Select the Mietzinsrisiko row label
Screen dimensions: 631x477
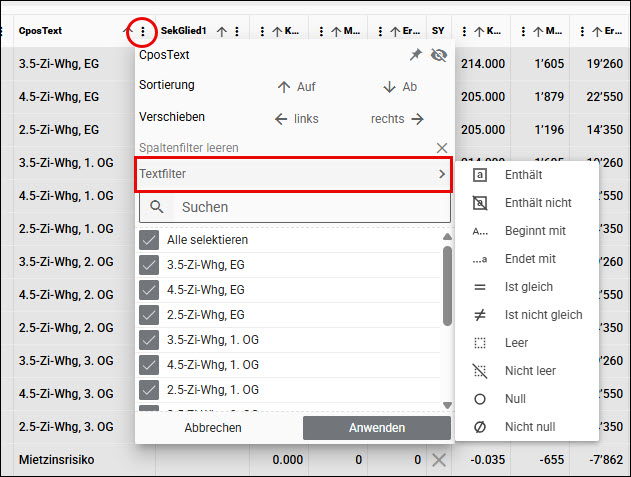56,460
